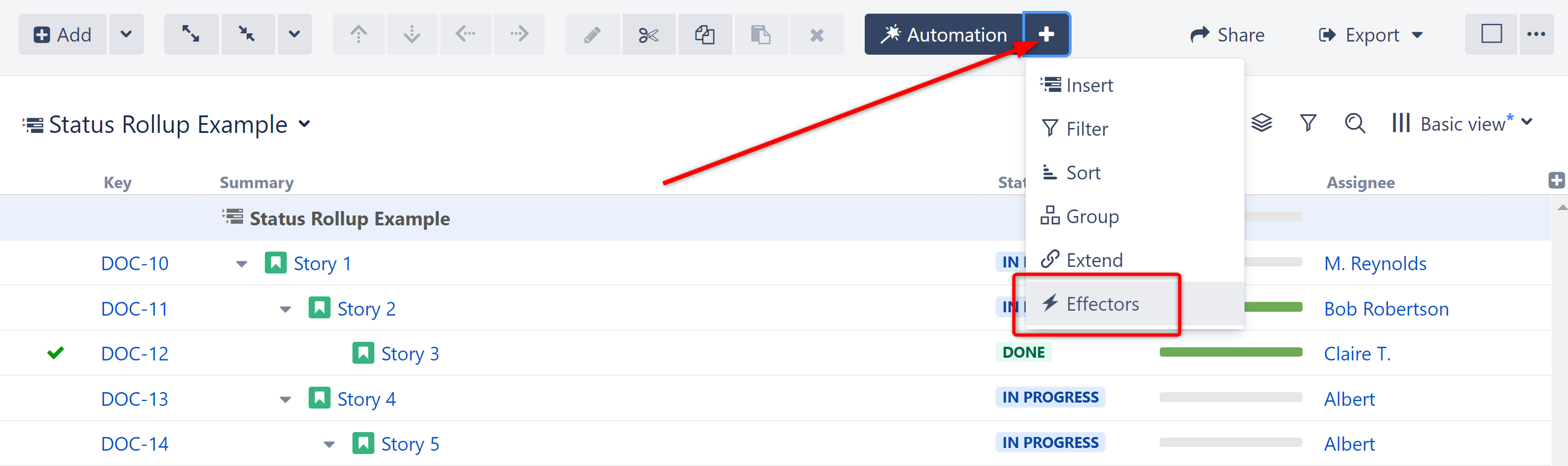
Task: Click the search magnifier icon
Action: [1355, 124]
